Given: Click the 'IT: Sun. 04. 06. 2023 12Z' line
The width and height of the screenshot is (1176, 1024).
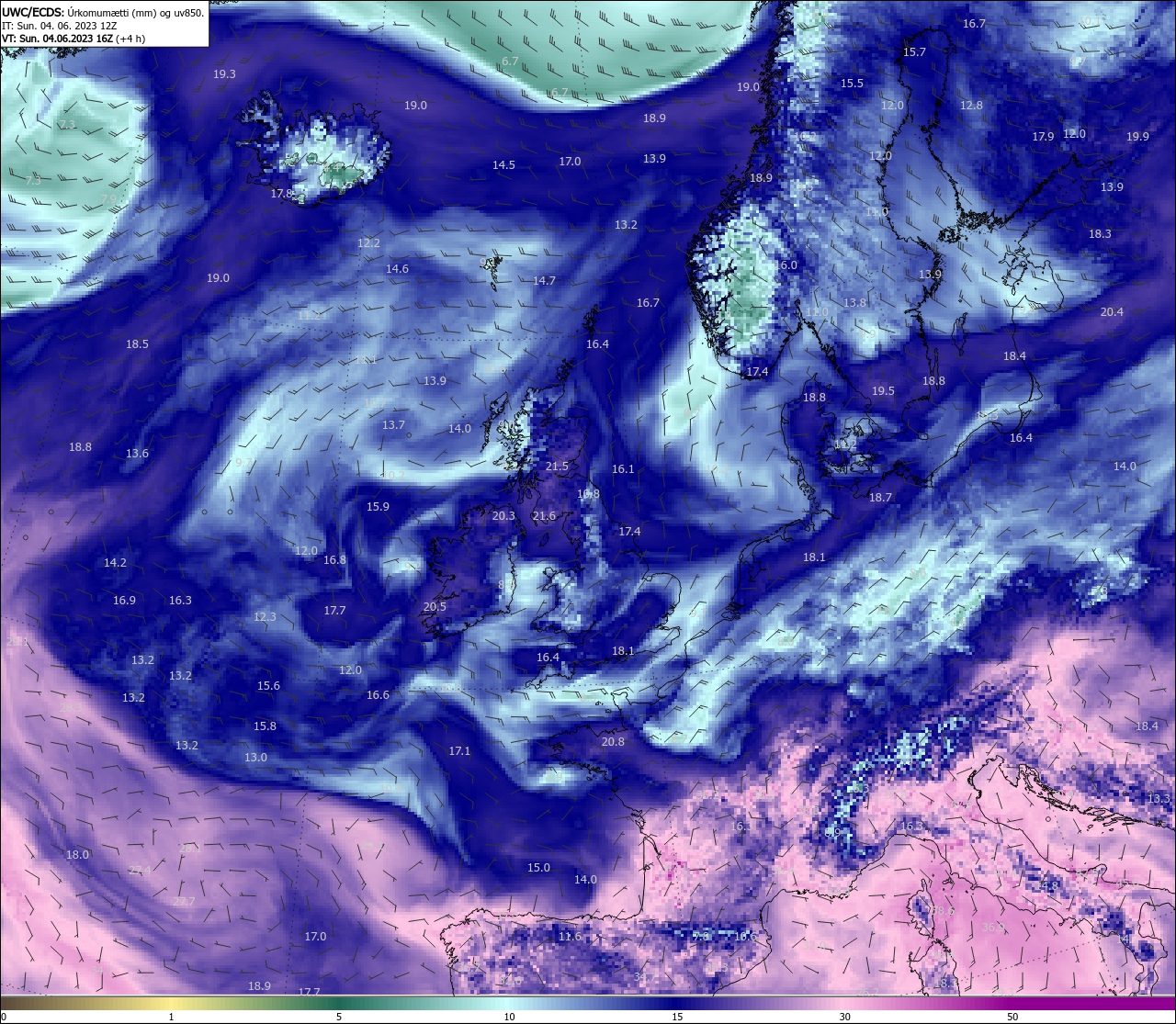Looking at the screenshot, I should 59,26.
